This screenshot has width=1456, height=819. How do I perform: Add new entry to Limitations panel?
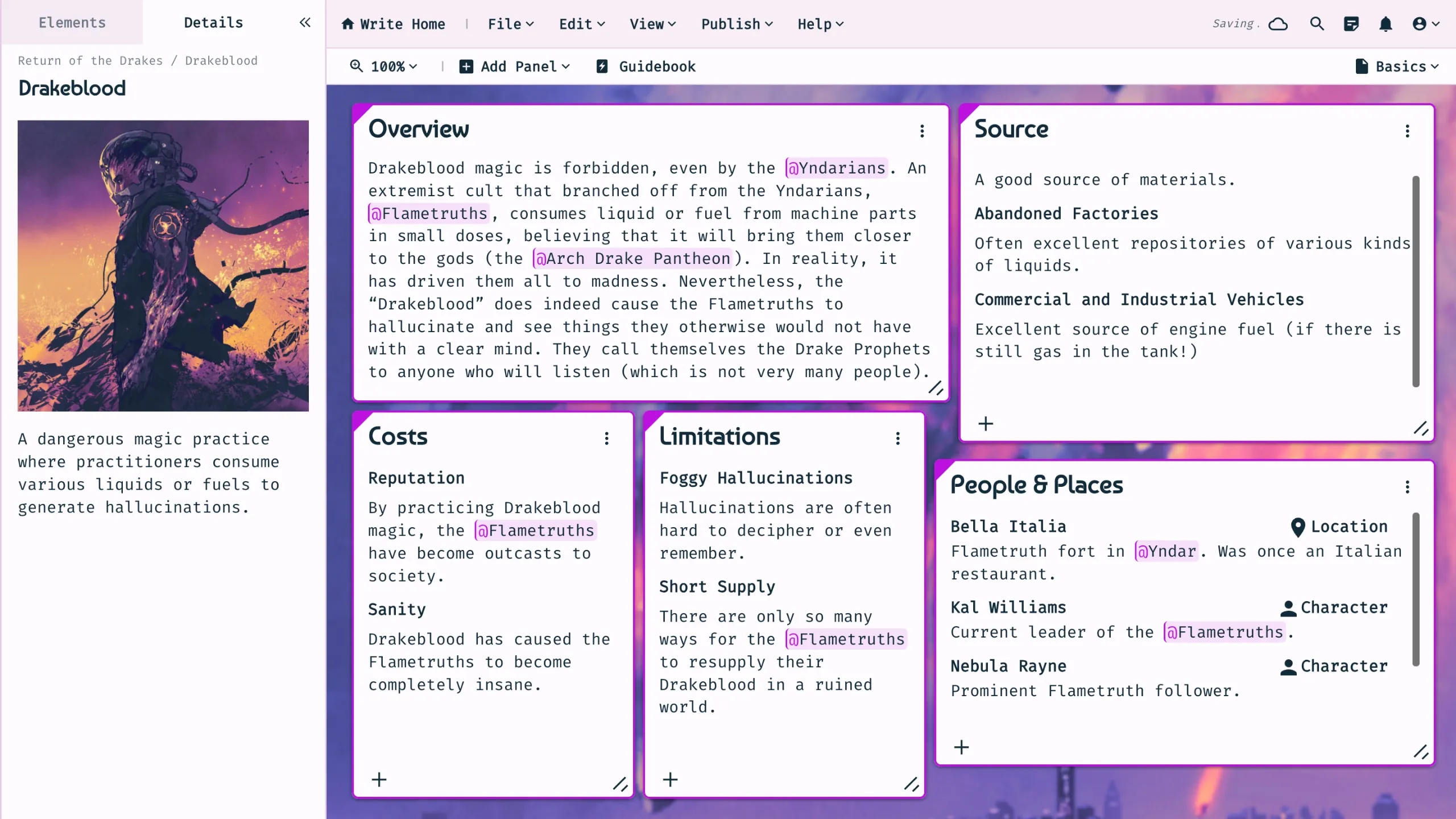(x=670, y=779)
